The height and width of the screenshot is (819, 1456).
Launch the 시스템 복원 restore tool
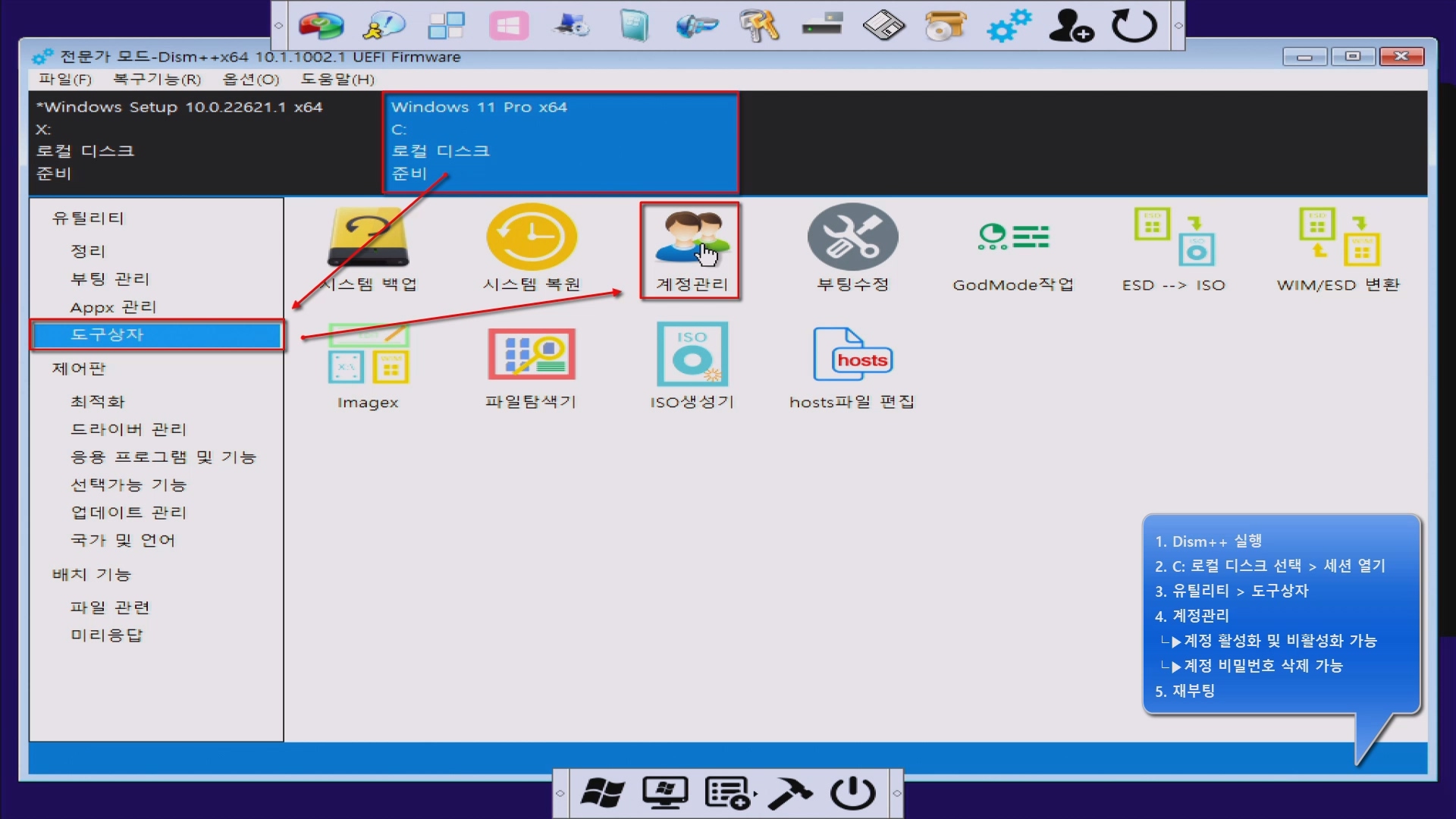tap(532, 249)
